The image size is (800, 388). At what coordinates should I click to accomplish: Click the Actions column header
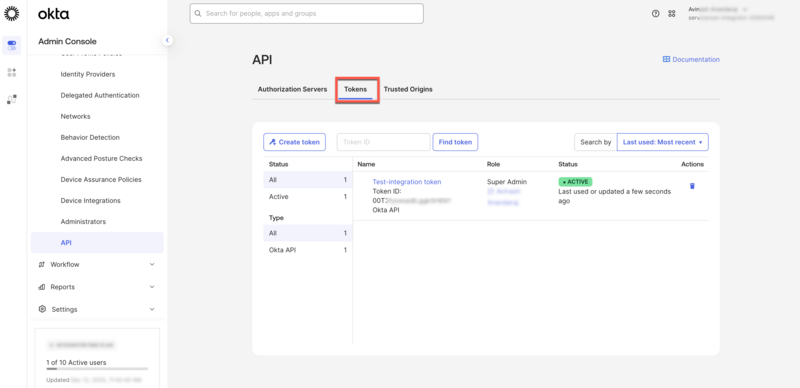[x=692, y=164]
